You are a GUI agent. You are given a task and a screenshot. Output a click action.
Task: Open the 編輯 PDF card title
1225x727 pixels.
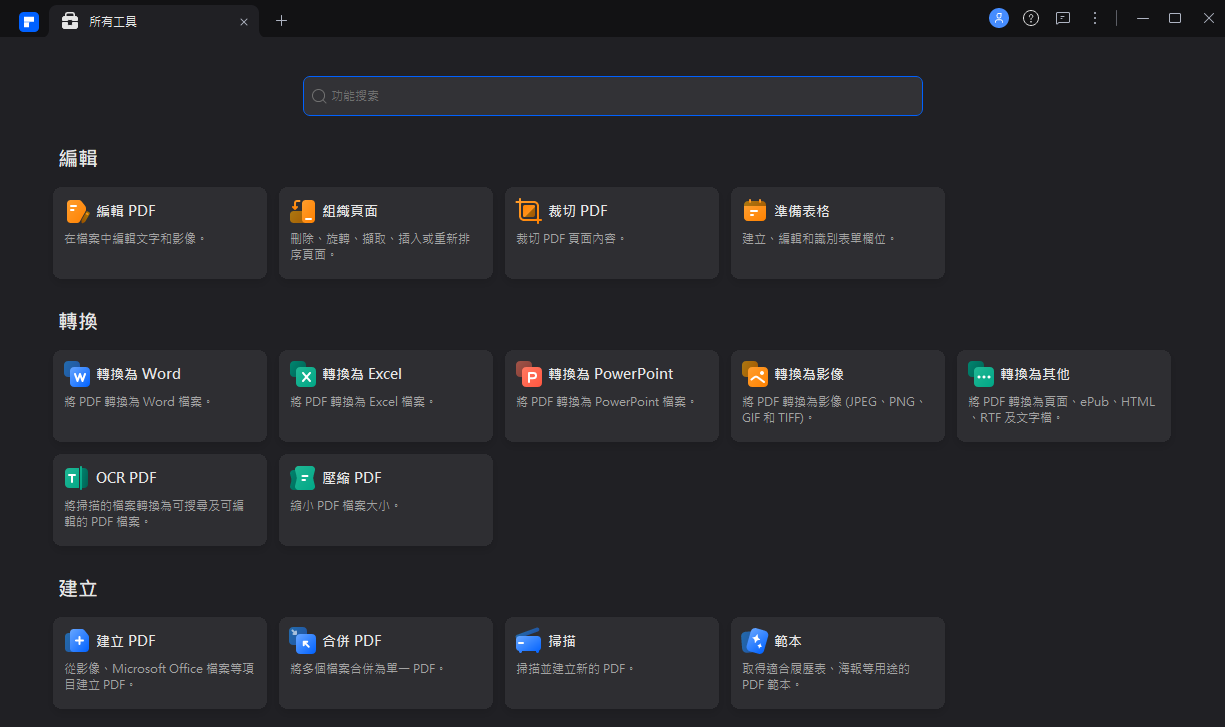[x=126, y=211]
